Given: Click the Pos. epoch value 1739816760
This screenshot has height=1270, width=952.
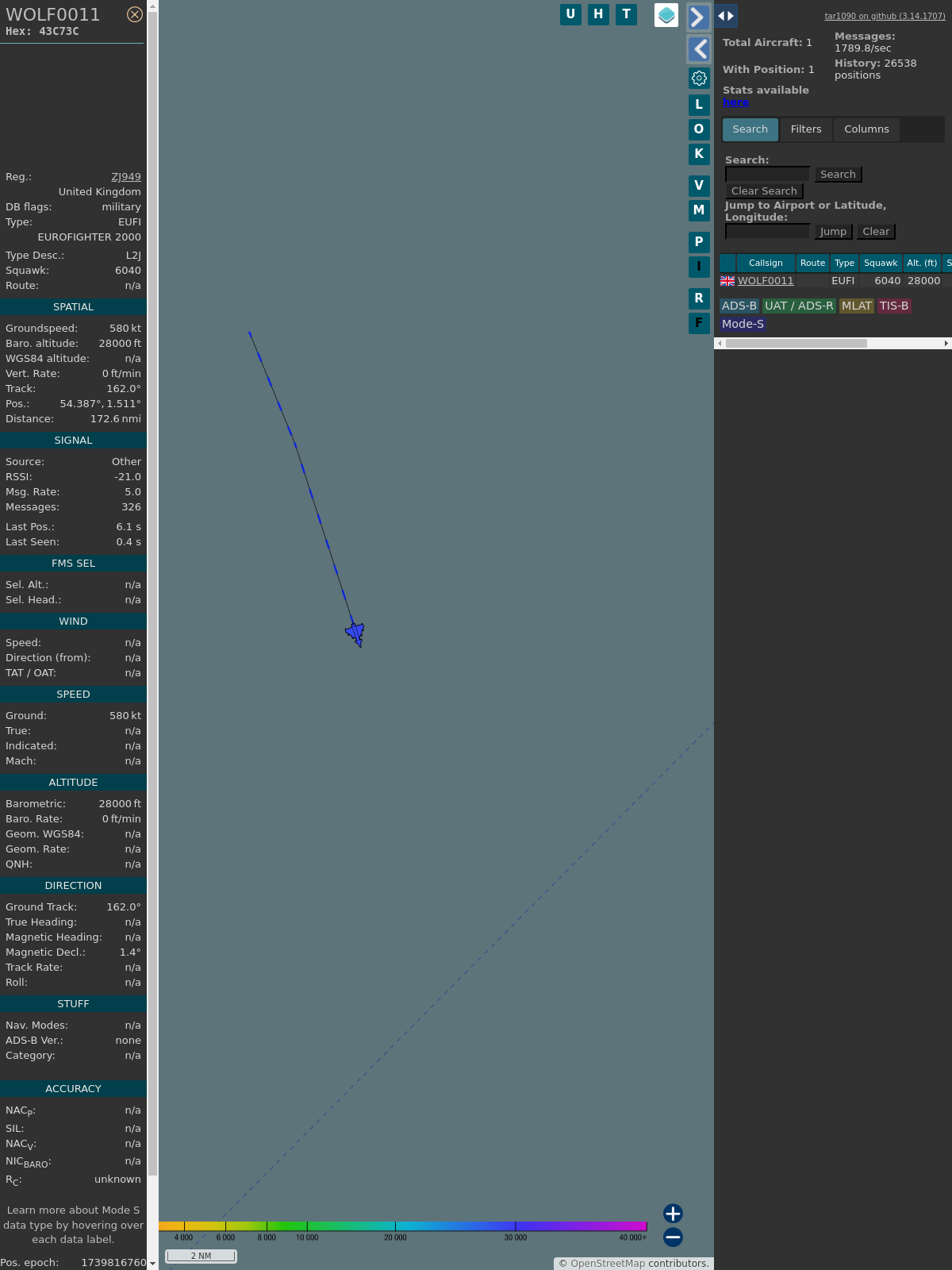Looking at the screenshot, I should pos(113,1262).
